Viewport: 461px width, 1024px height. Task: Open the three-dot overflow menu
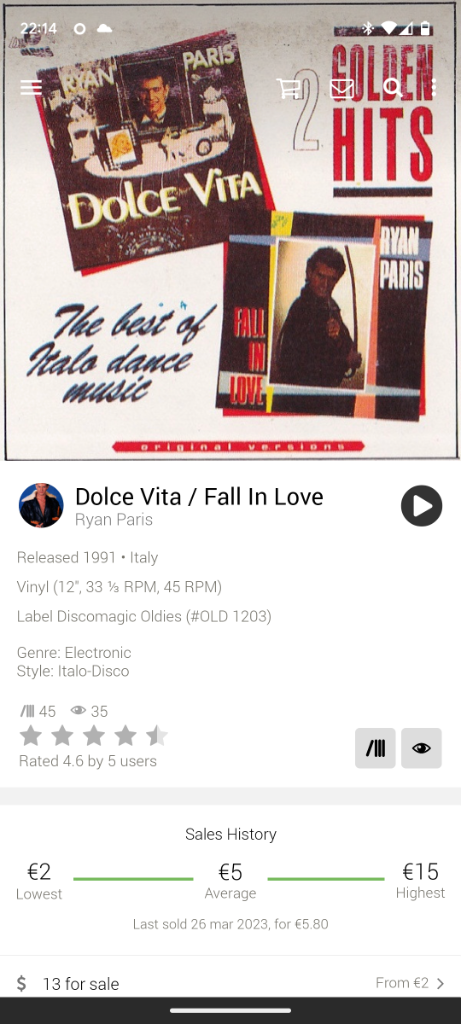(x=434, y=88)
